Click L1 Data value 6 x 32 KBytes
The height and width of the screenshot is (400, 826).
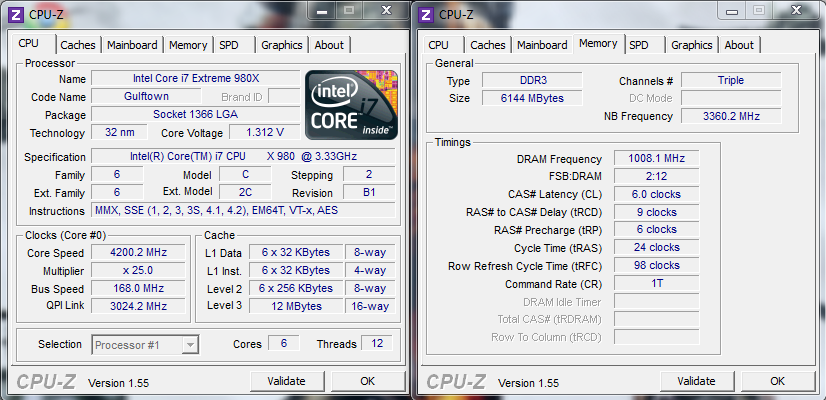pos(296,252)
